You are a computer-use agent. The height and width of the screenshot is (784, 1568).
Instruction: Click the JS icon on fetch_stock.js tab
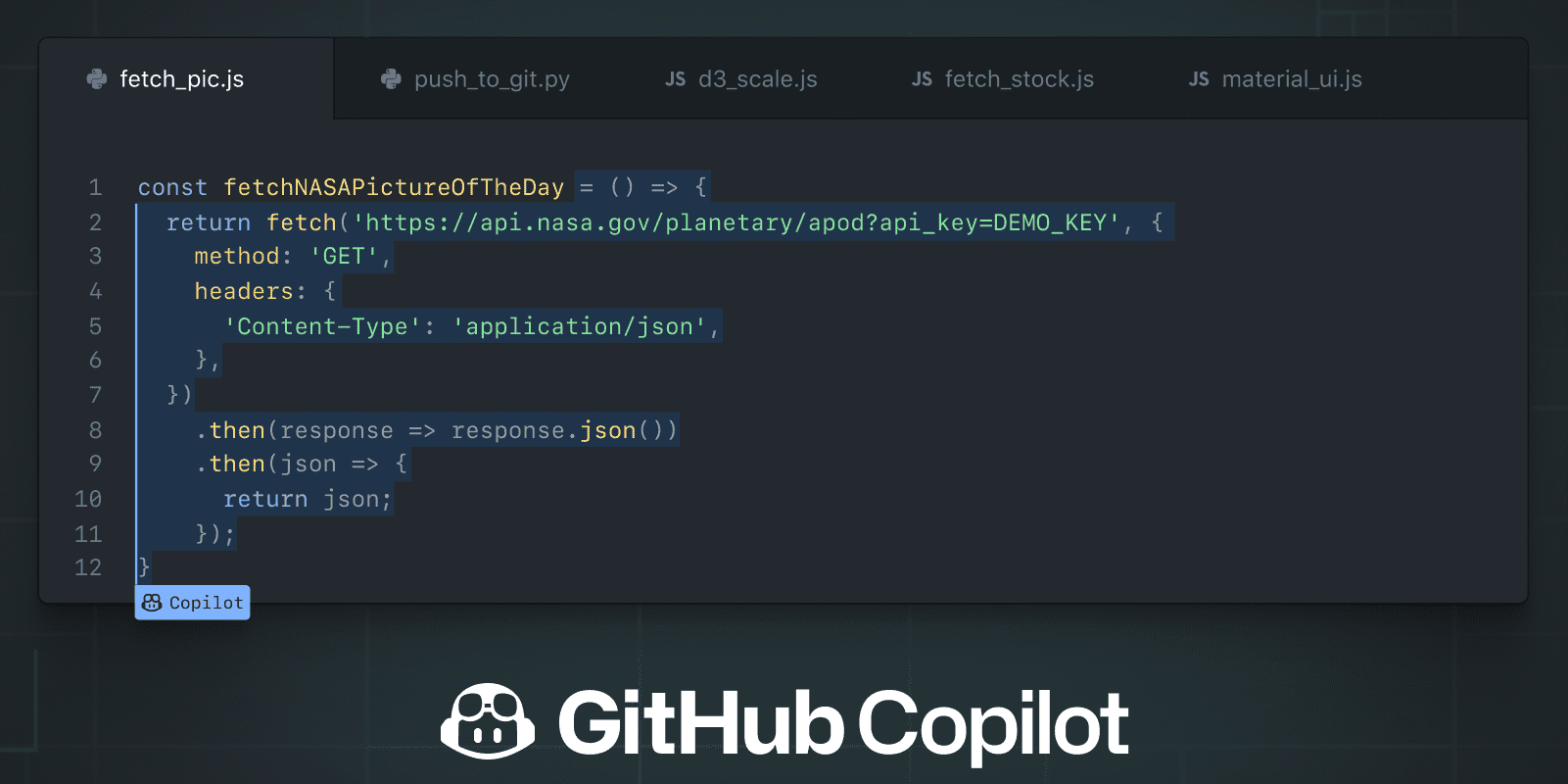tap(922, 78)
